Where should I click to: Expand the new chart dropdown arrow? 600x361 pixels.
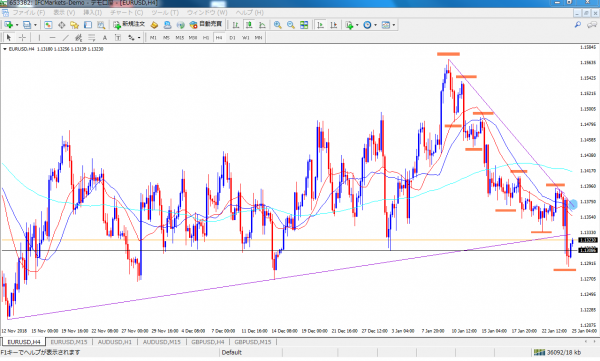17,25
